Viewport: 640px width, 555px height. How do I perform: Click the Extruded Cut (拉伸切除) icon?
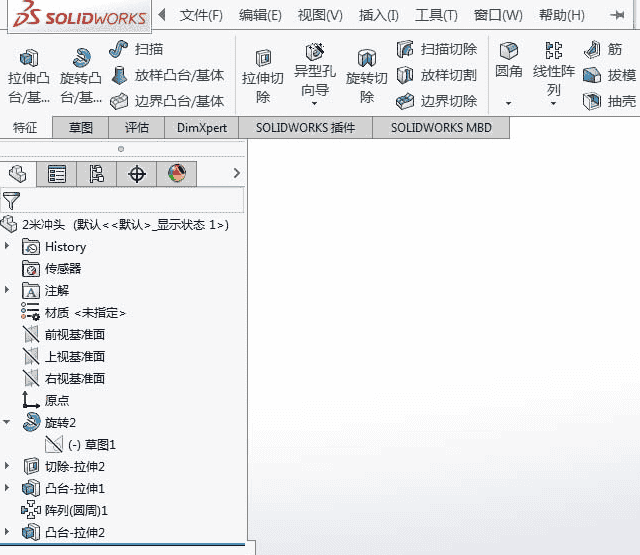[263, 58]
